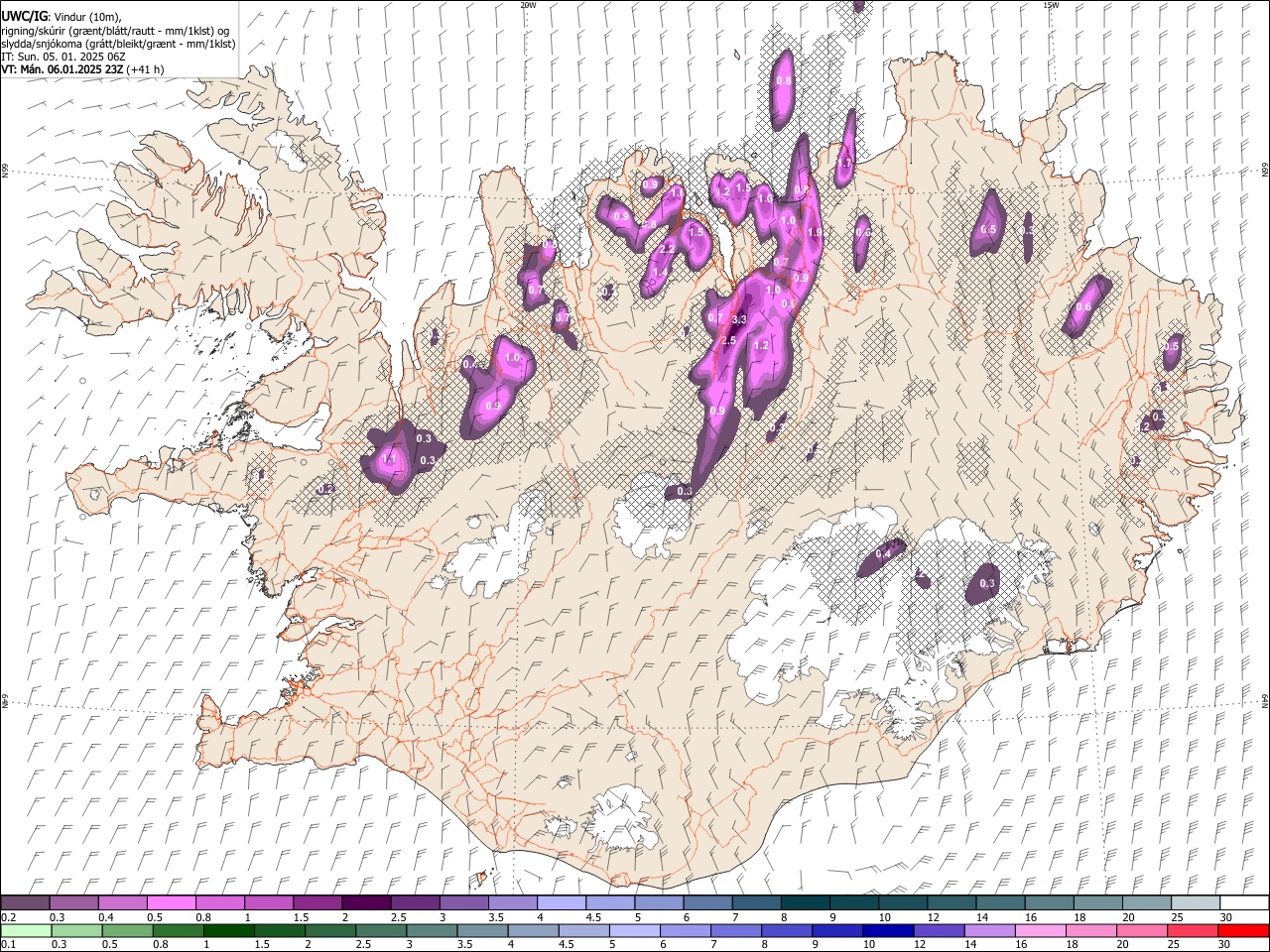
Task: Click the 1.1 value label on the map
Action: pos(389,460)
